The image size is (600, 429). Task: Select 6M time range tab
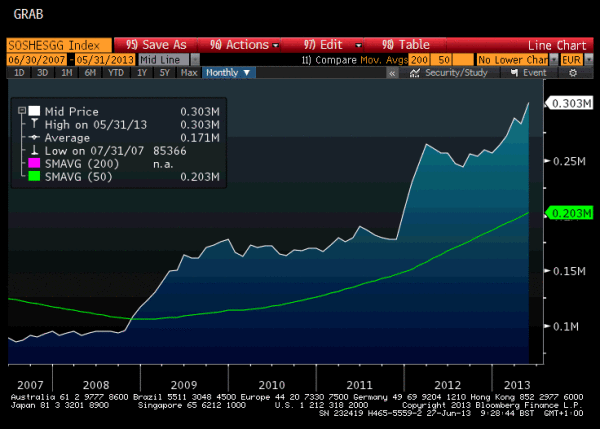[90, 73]
